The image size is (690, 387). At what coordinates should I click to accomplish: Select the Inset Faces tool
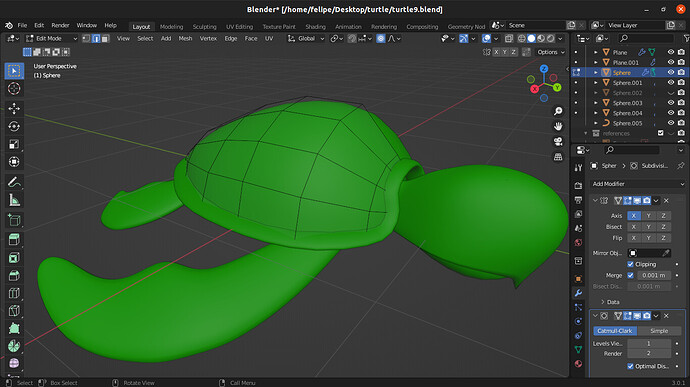pos(14,258)
